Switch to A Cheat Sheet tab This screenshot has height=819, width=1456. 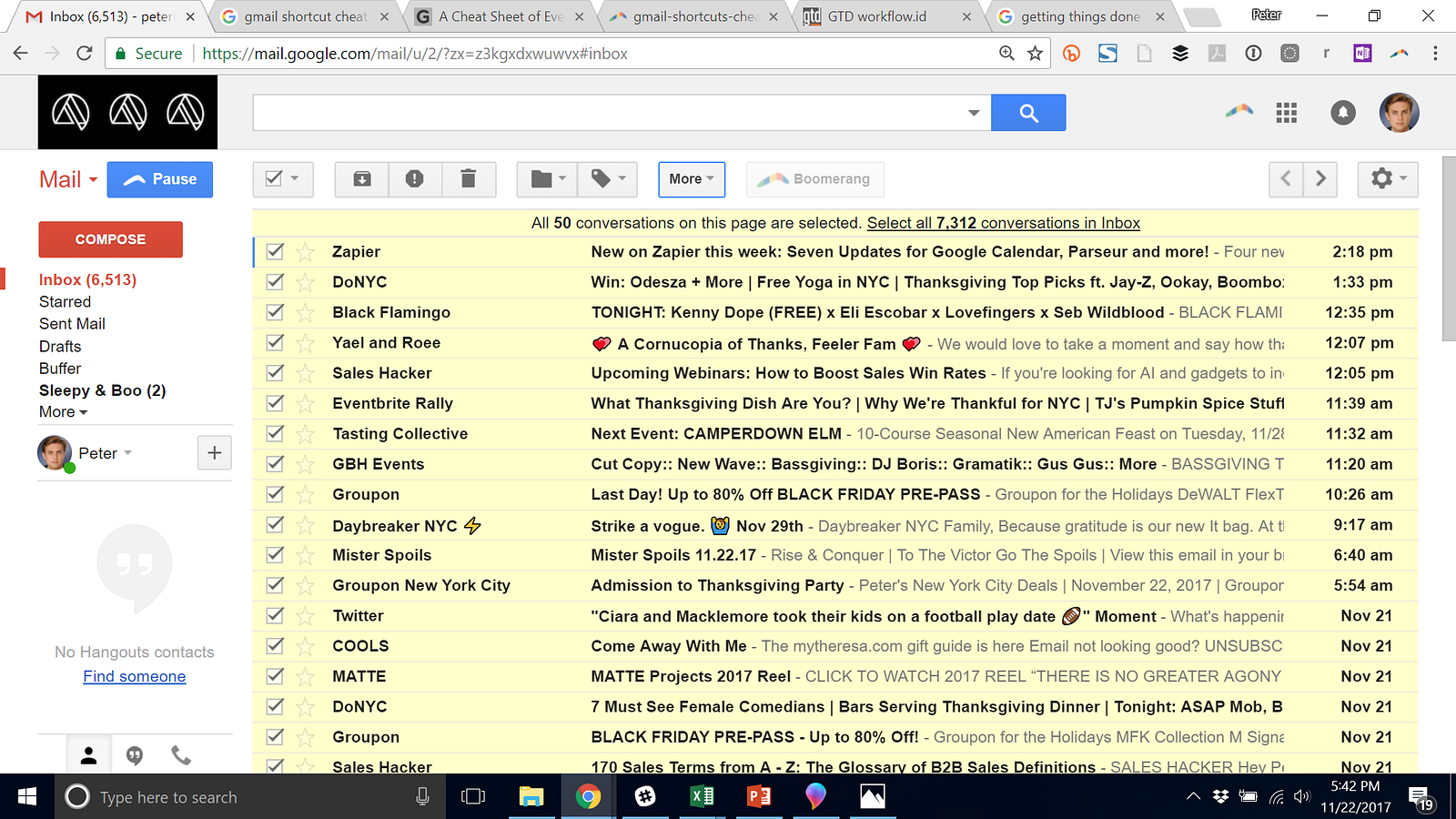point(500,16)
